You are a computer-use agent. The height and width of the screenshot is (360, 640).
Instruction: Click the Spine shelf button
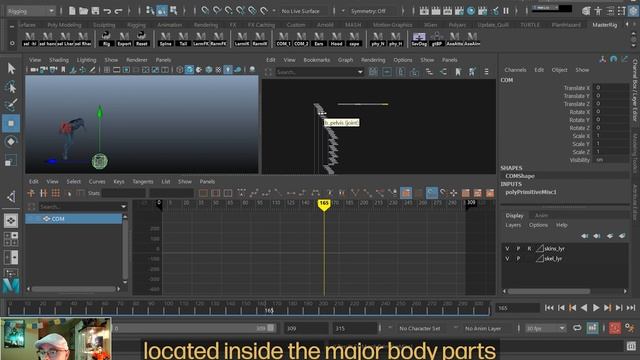coord(165,39)
